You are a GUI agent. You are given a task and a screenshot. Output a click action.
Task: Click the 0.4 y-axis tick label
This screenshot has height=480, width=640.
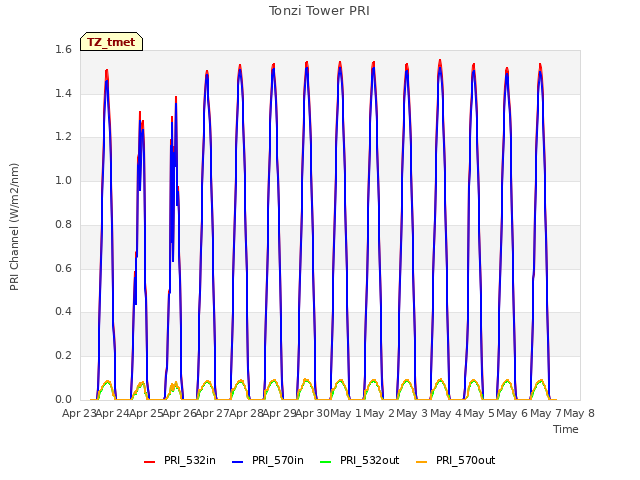[x=63, y=311]
